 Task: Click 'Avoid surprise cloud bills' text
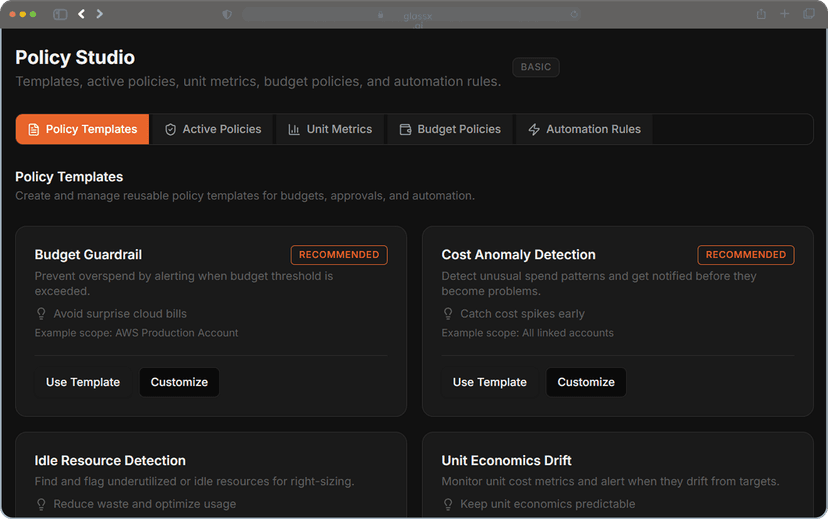point(120,314)
